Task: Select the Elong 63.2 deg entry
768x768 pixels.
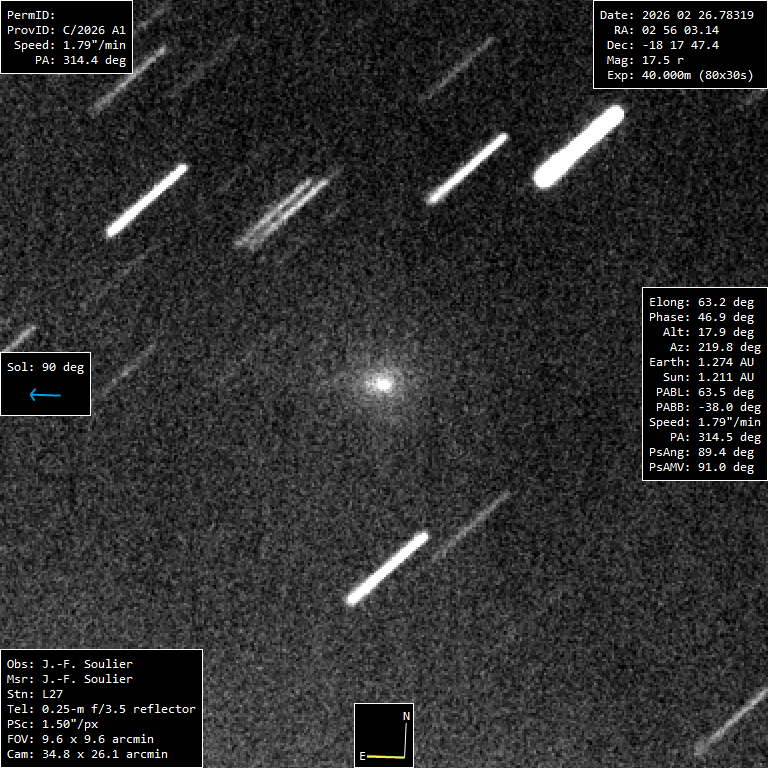Action: [x=700, y=302]
